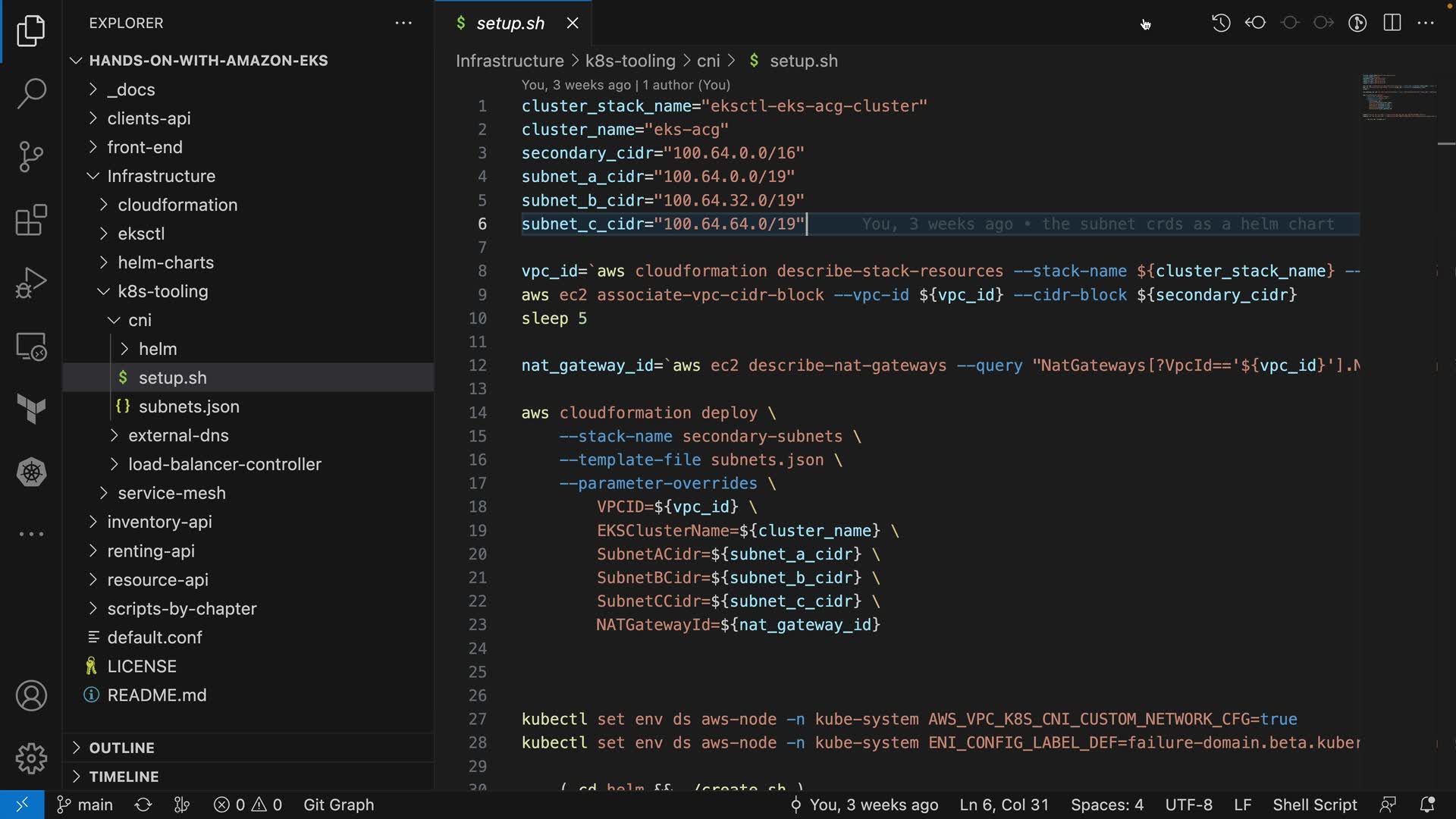Open the Terraform view icon
Screen dimensions: 1456x819
[x=31, y=409]
